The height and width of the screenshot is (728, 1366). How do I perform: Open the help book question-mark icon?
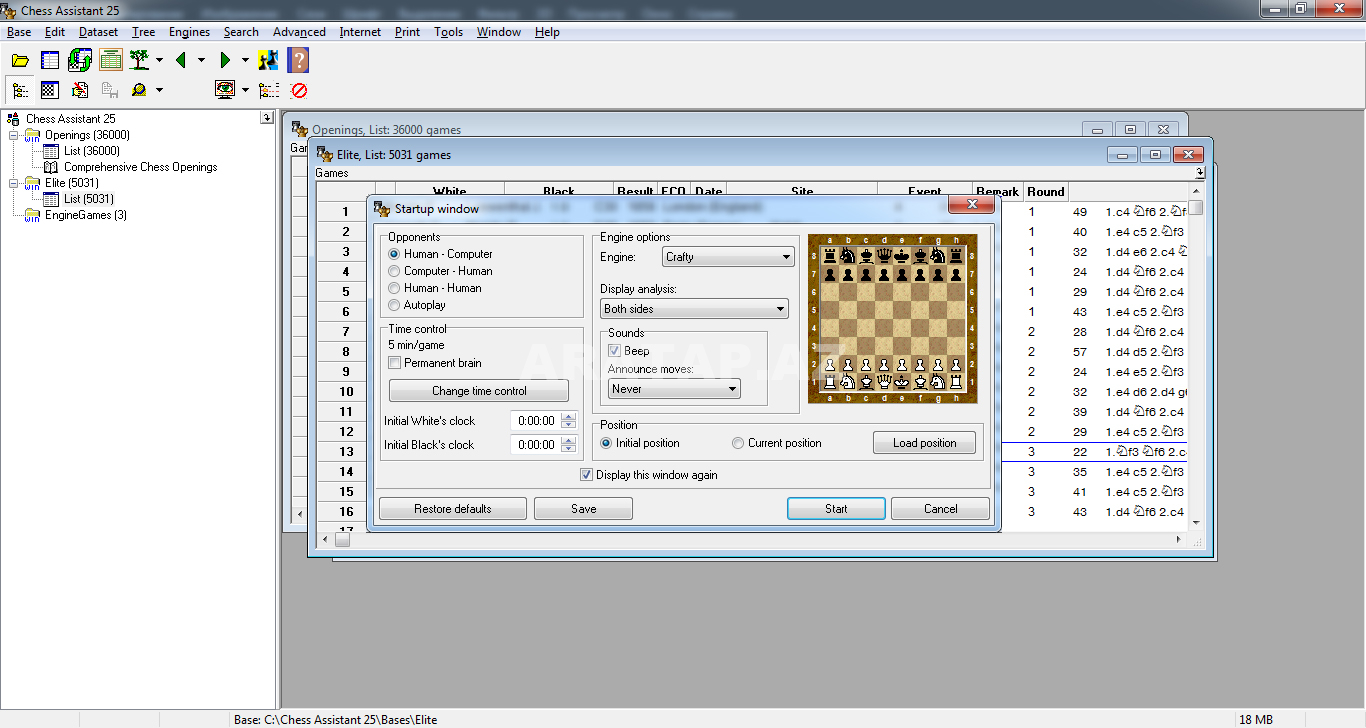tap(298, 60)
